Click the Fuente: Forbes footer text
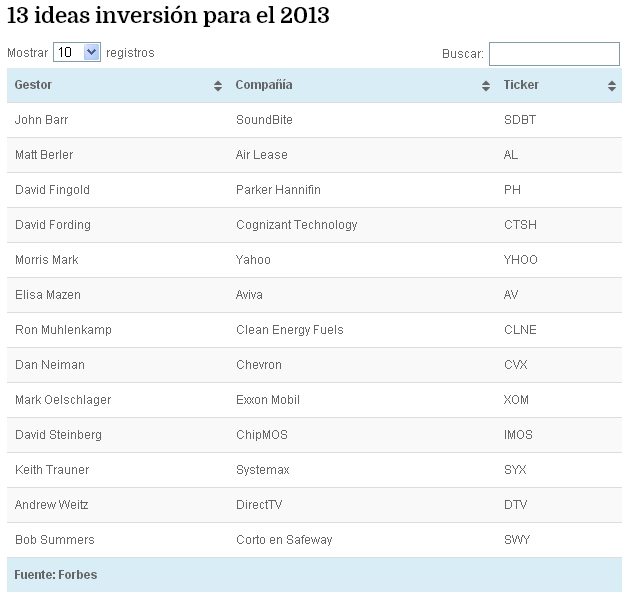Image resolution: width=627 pixels, height=597 pixels. click(x=56, y=575)
